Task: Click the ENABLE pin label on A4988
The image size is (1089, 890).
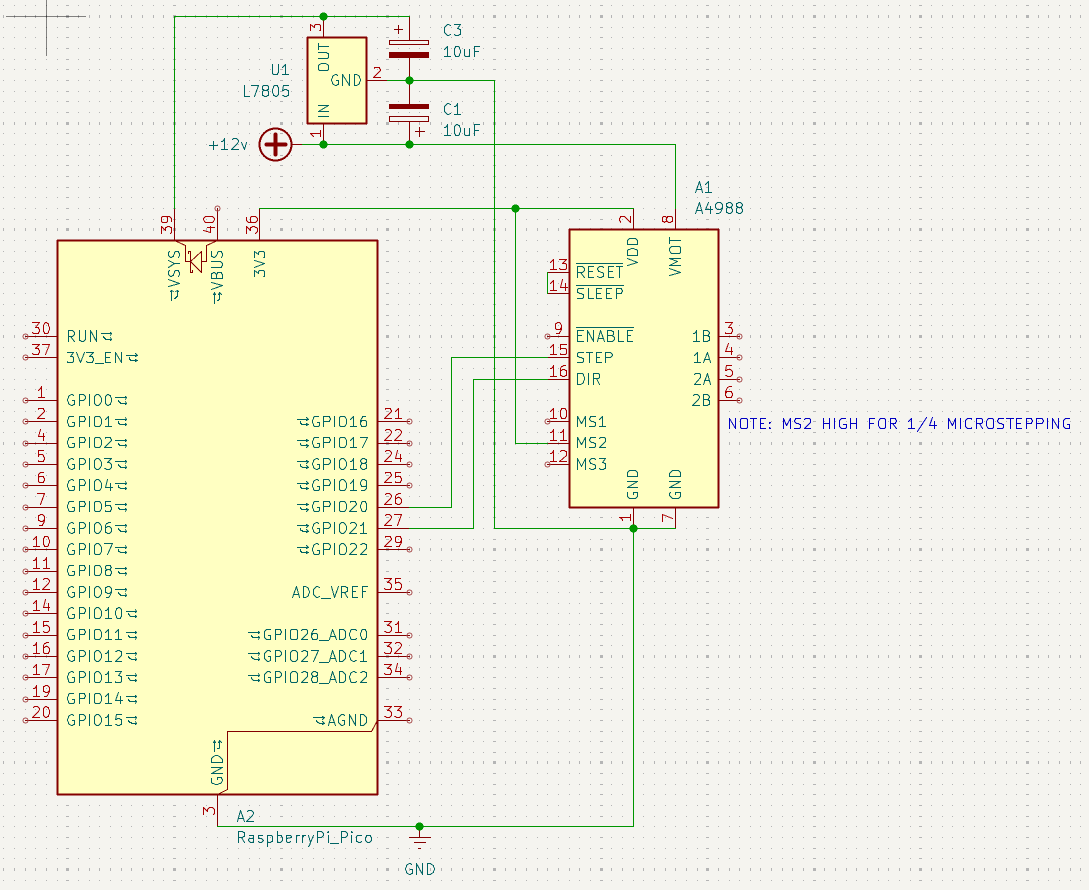Action: pyautogui.click(x=605, y=336)
